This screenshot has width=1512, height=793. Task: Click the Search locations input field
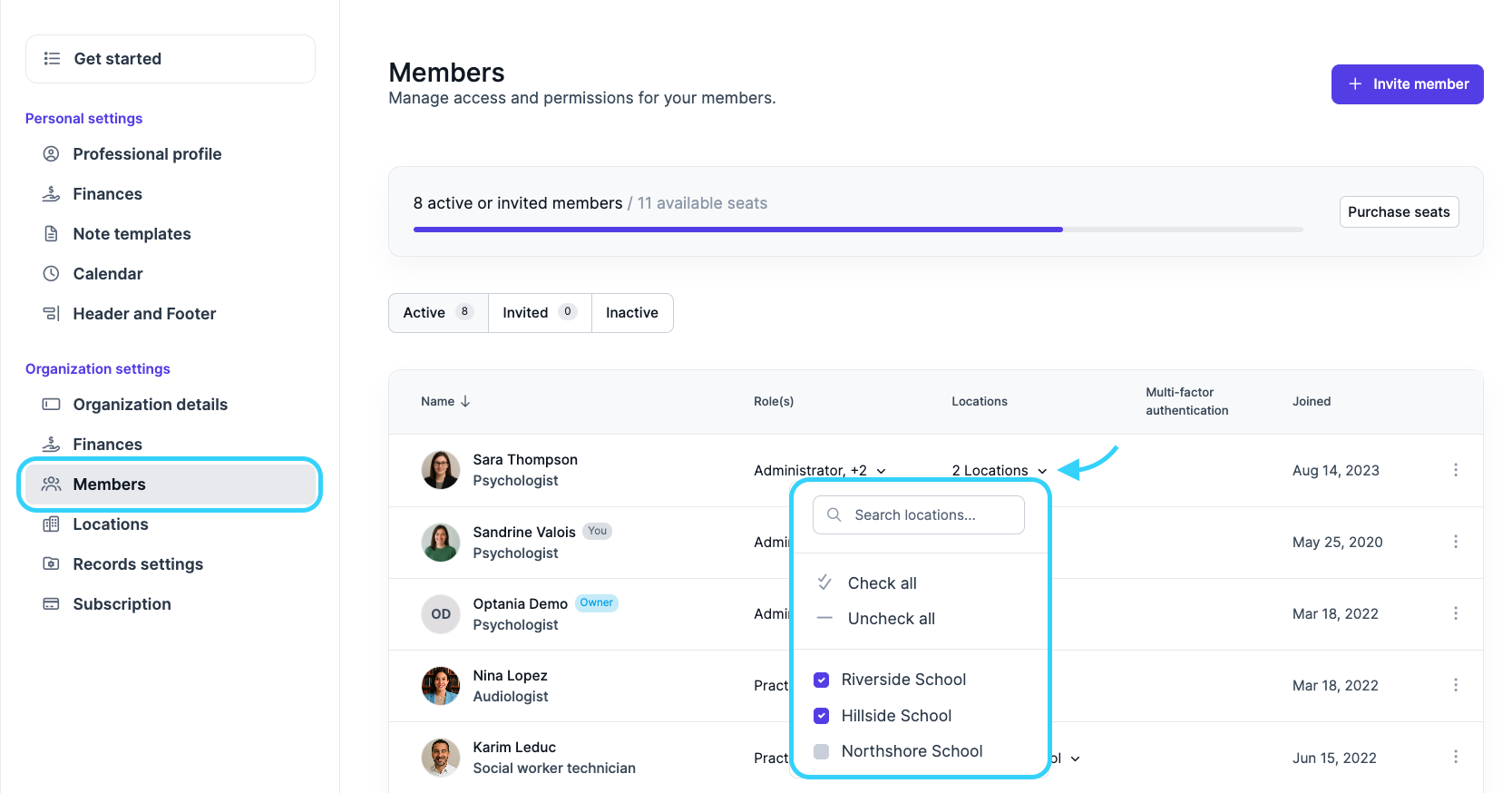coord(919,515)
